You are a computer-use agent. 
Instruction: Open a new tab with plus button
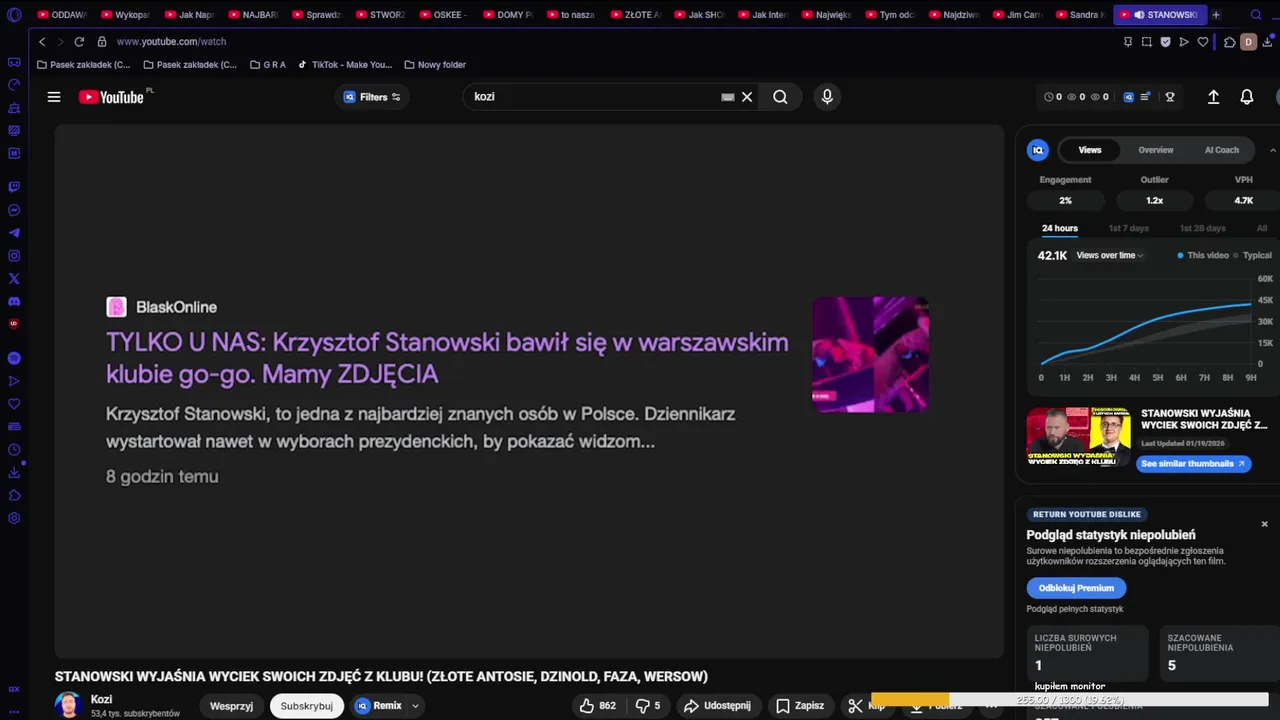pyautogui.click(x=1215, y=15)
